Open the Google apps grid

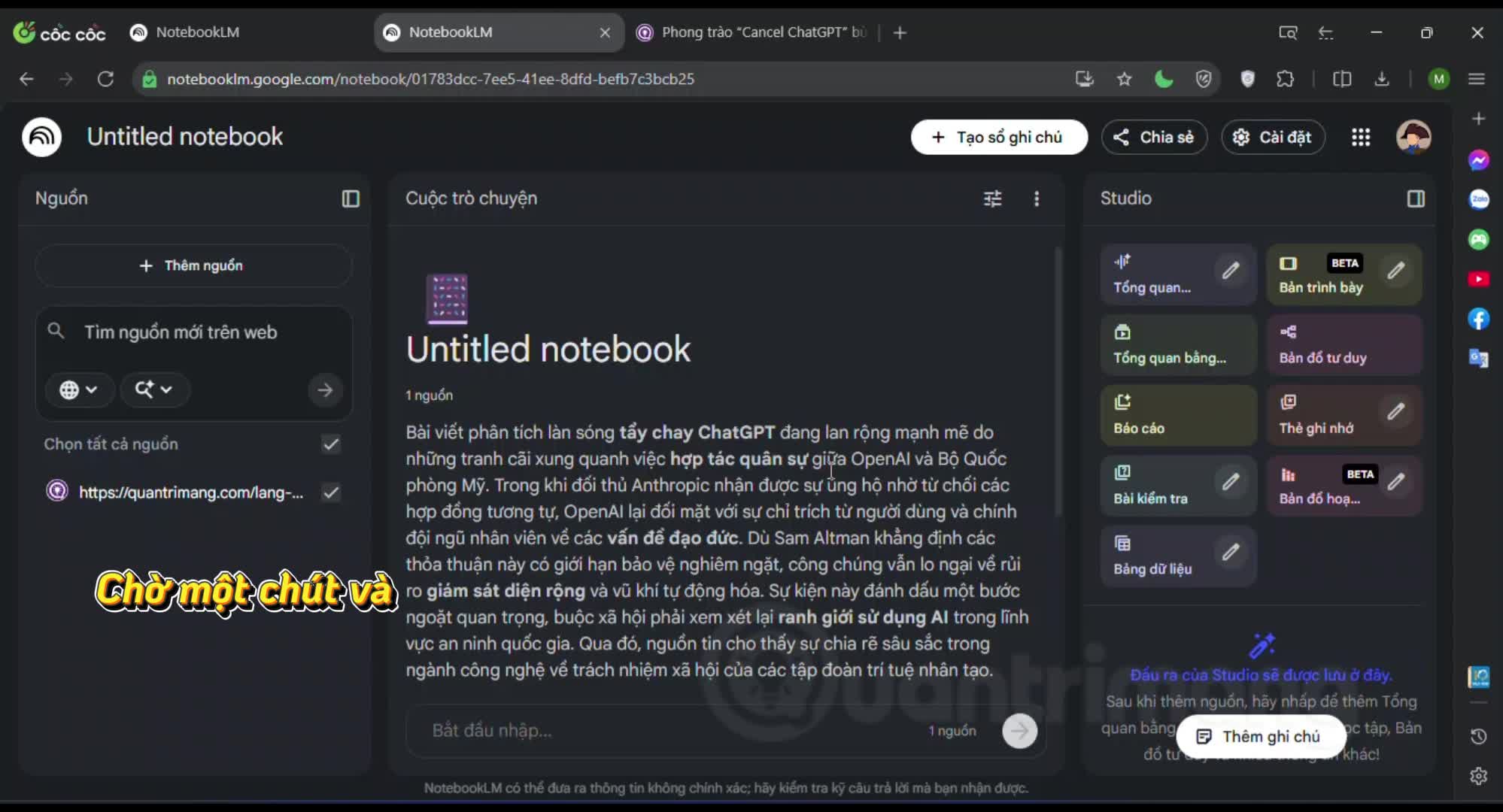click(1361, 137)
